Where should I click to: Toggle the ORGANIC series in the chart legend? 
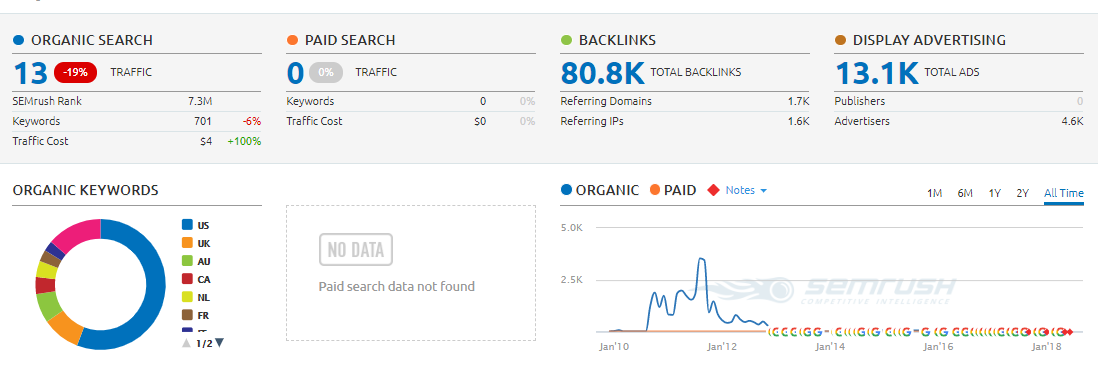coord(600,190)
